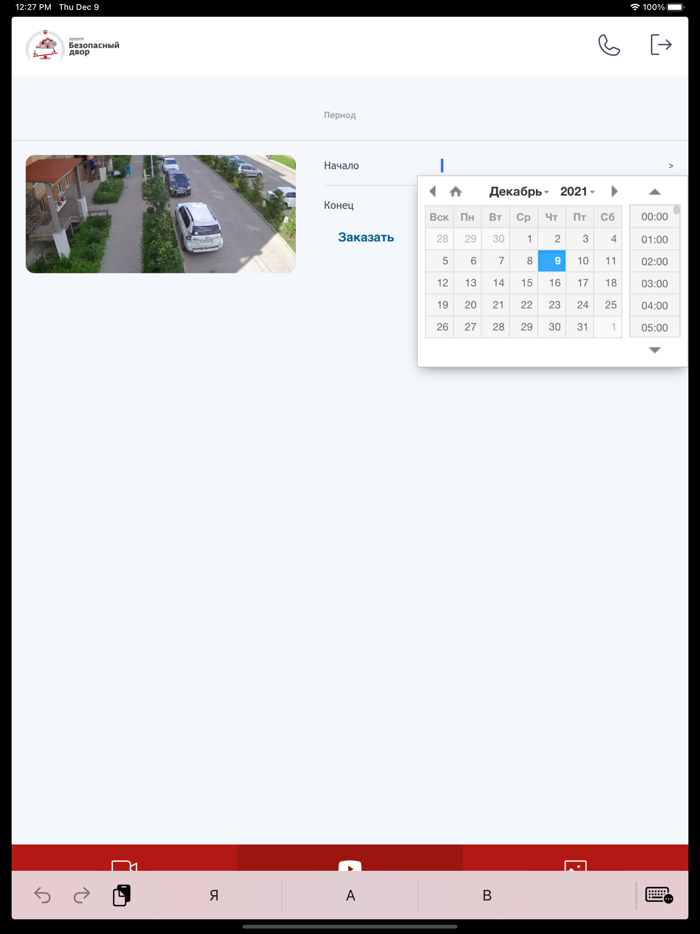
Task: Tap the paste clipboard icon
Action: [x=122, y=895]
